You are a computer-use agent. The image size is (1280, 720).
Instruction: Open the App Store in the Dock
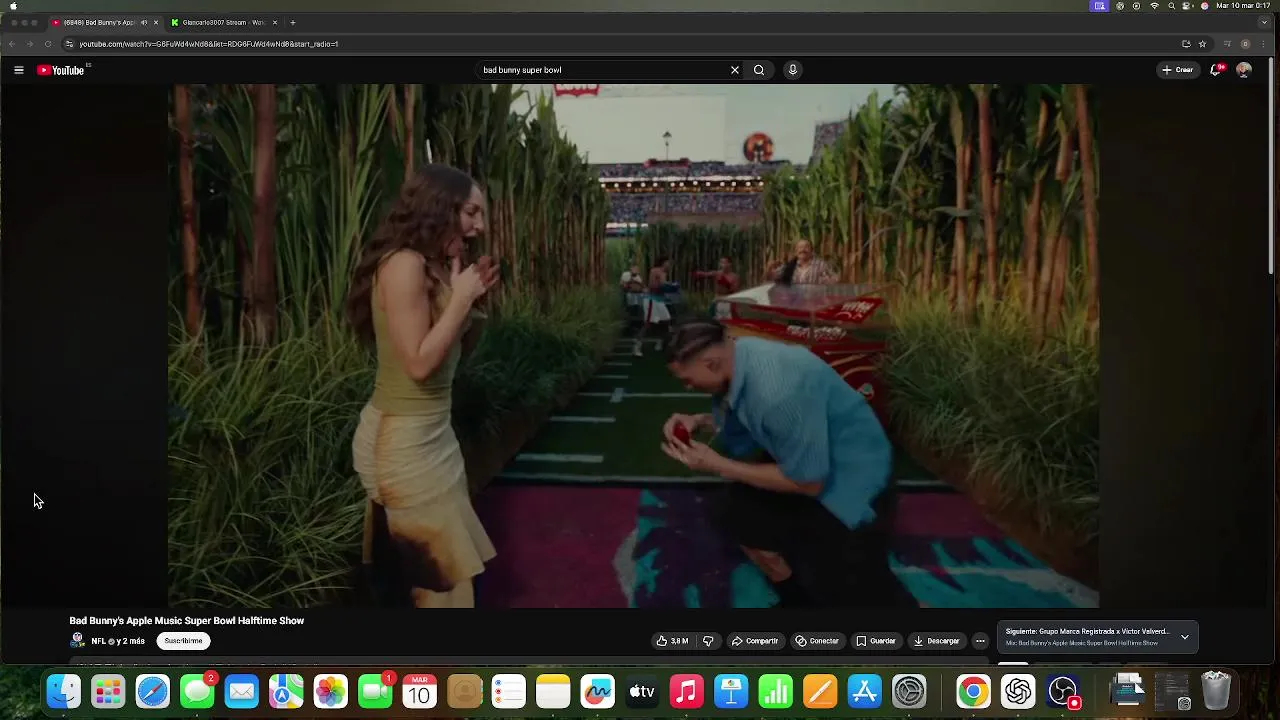[864, 692]
